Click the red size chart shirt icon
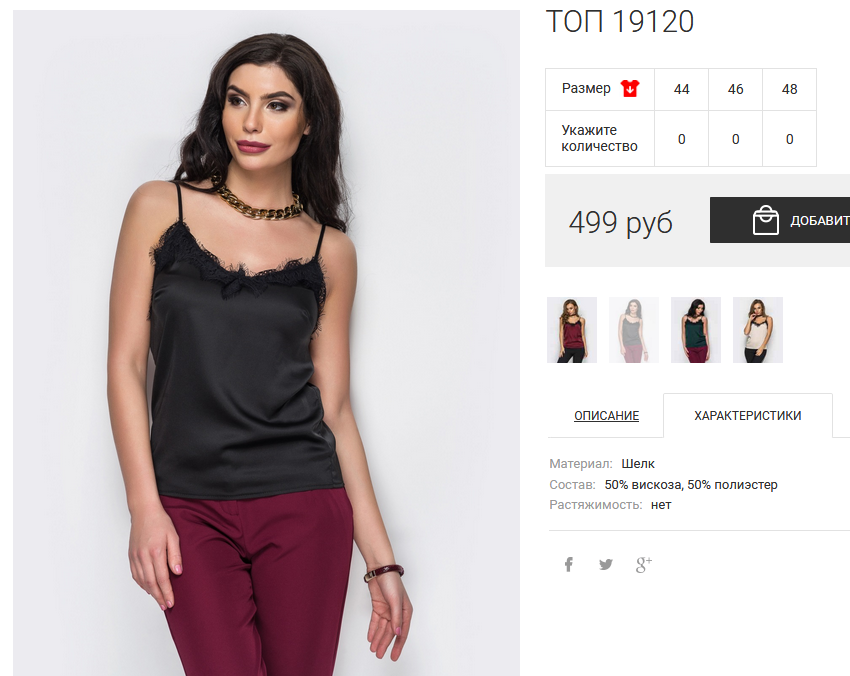Viewport: 850px width, 676px height. (x=630, y=88)
